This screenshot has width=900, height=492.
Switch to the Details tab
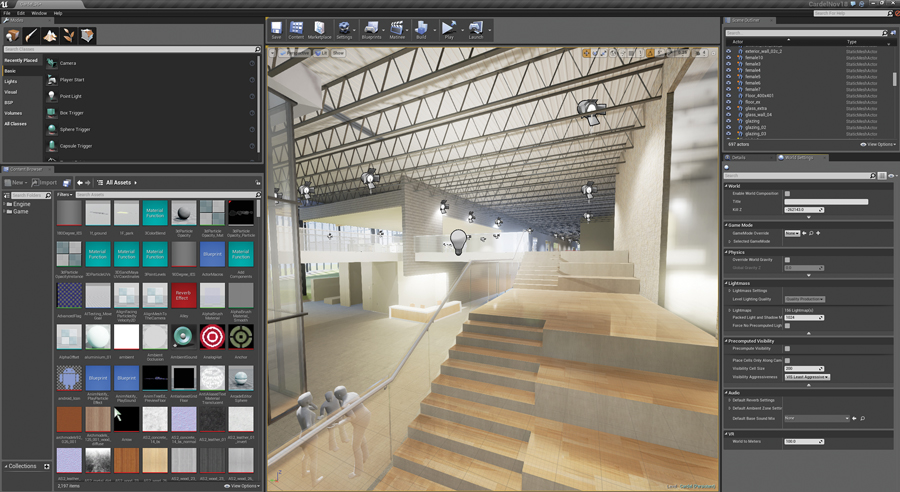point(739,157)
